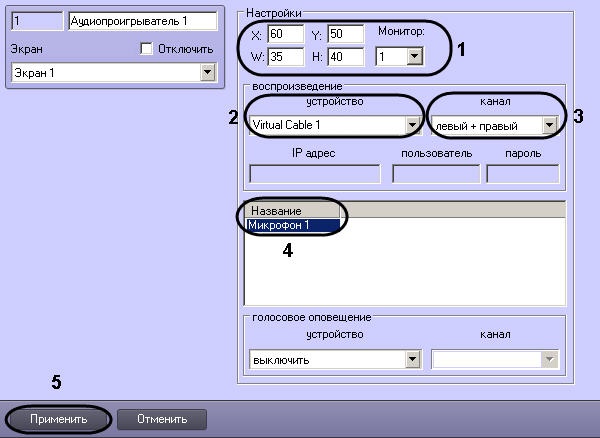Click the object ID number field
Image resolution: width=600 pixels, height=438 pixels.
pos(35,20)
